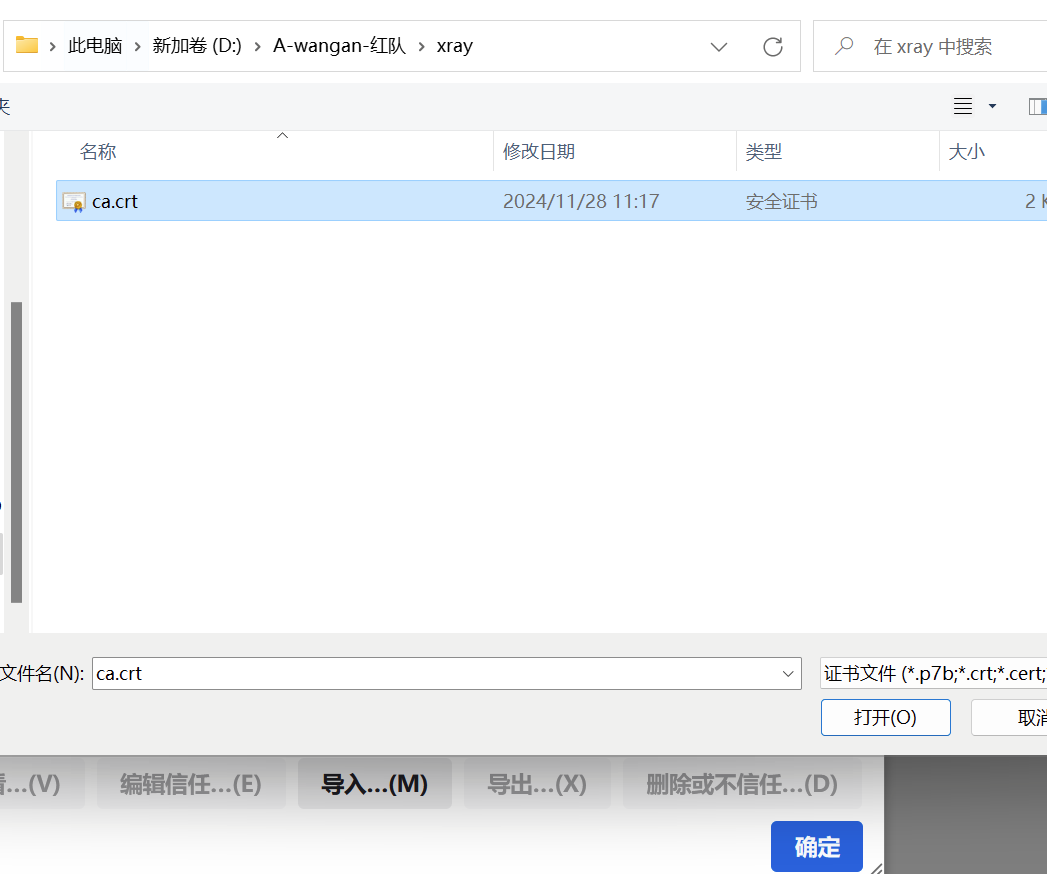1047x874 pixels.
Task: Expand chevron after 新加卷 (D:) breadcrumb
Action: tap(257, 47)
